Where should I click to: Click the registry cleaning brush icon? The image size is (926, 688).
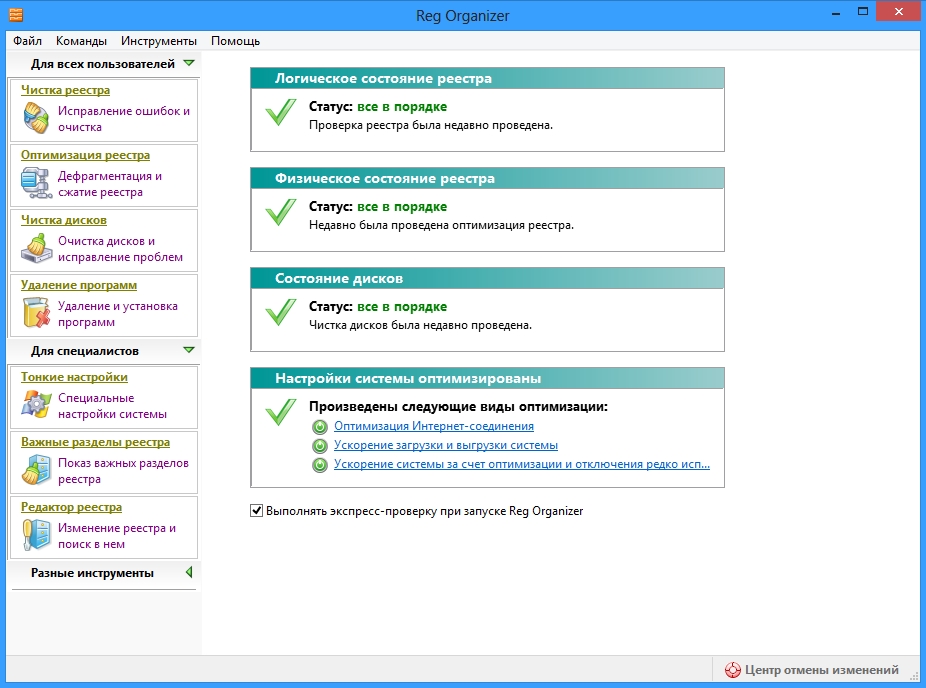[x=36, y=118]
